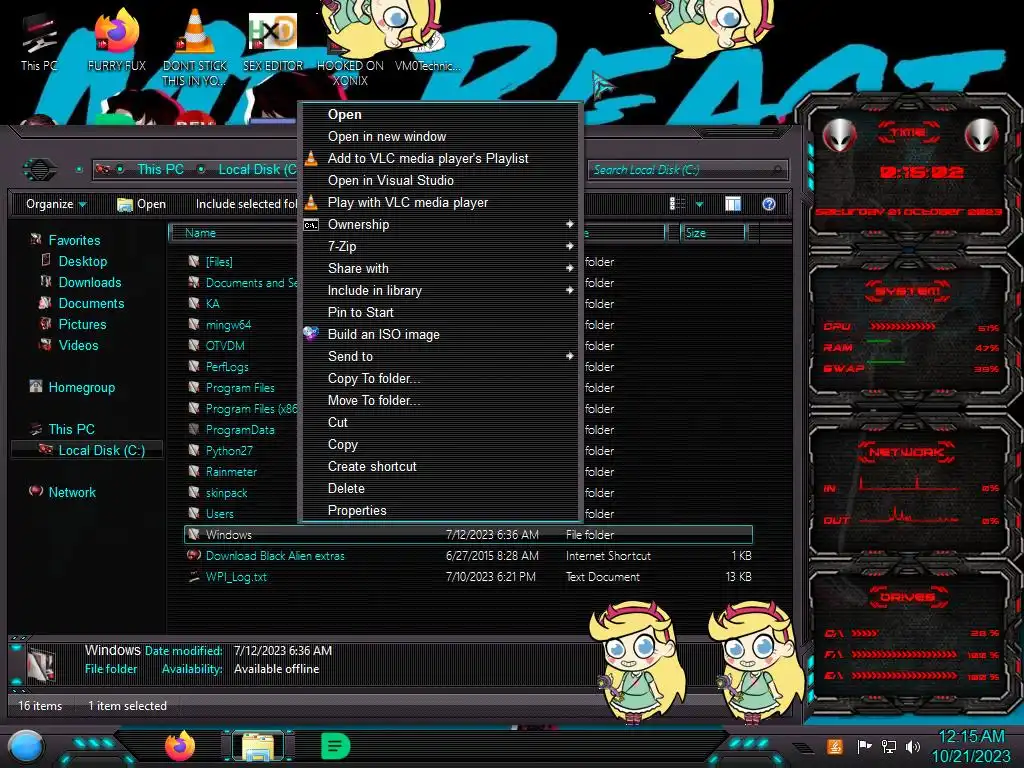Select Build an ISO image
Image resolution: width=1024 pixels, height=768 pixels.
point(440,334)
